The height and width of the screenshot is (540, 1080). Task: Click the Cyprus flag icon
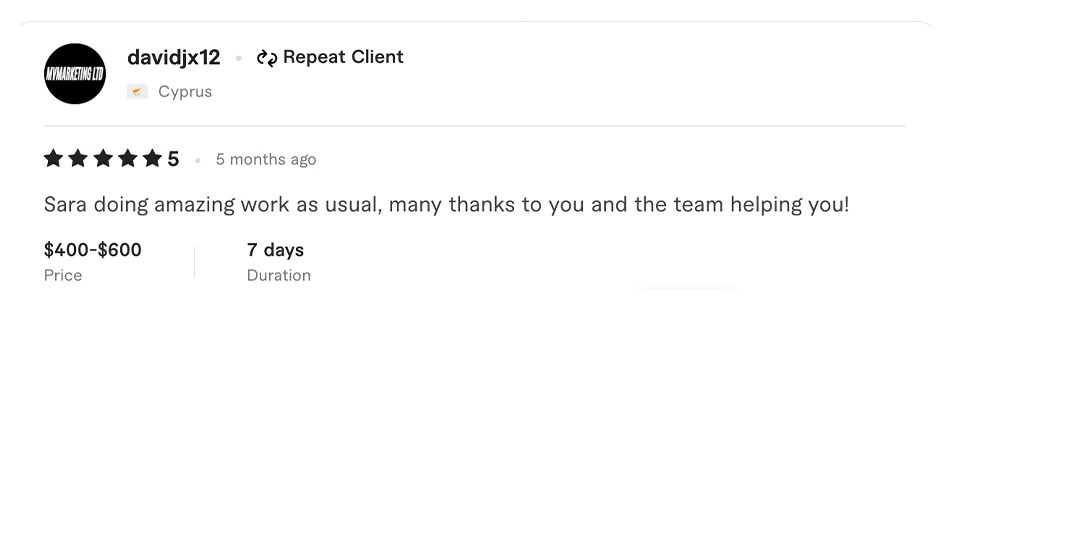click(138, 92)
